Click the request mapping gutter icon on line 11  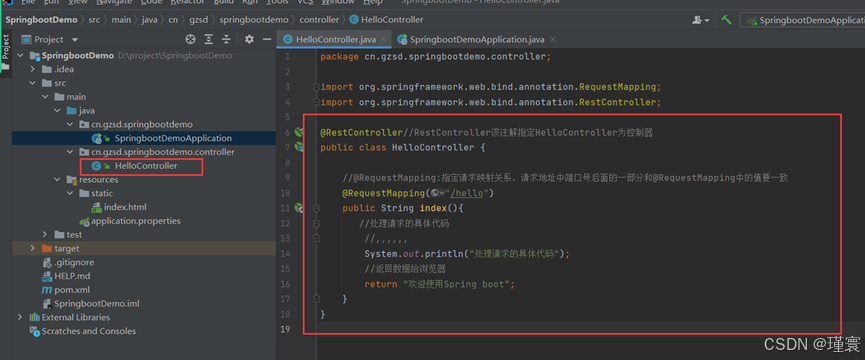(300, 208)
